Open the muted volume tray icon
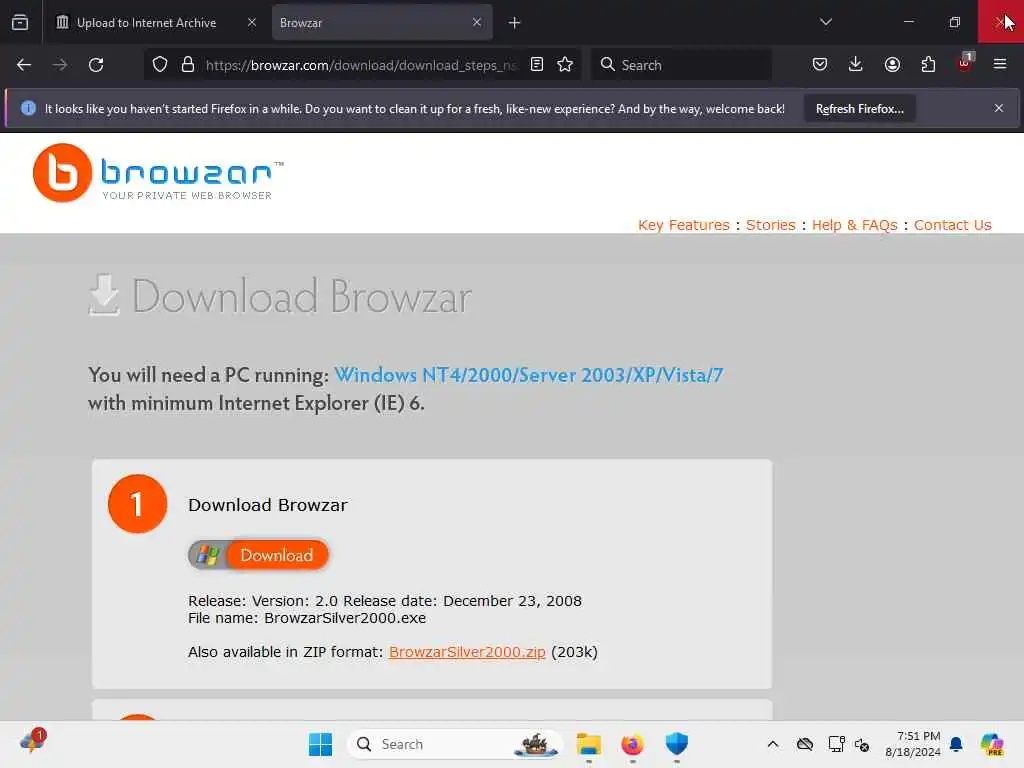This screenshot has height=768, width=1024. coord(862,744)
